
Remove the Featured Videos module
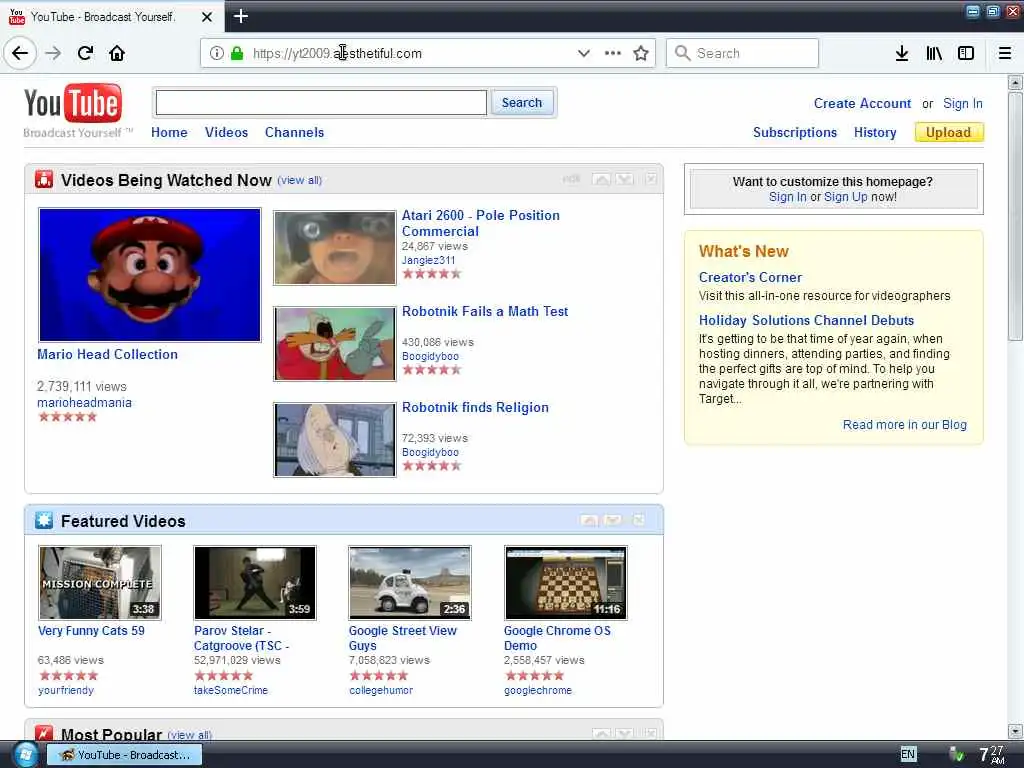(639, 520)
